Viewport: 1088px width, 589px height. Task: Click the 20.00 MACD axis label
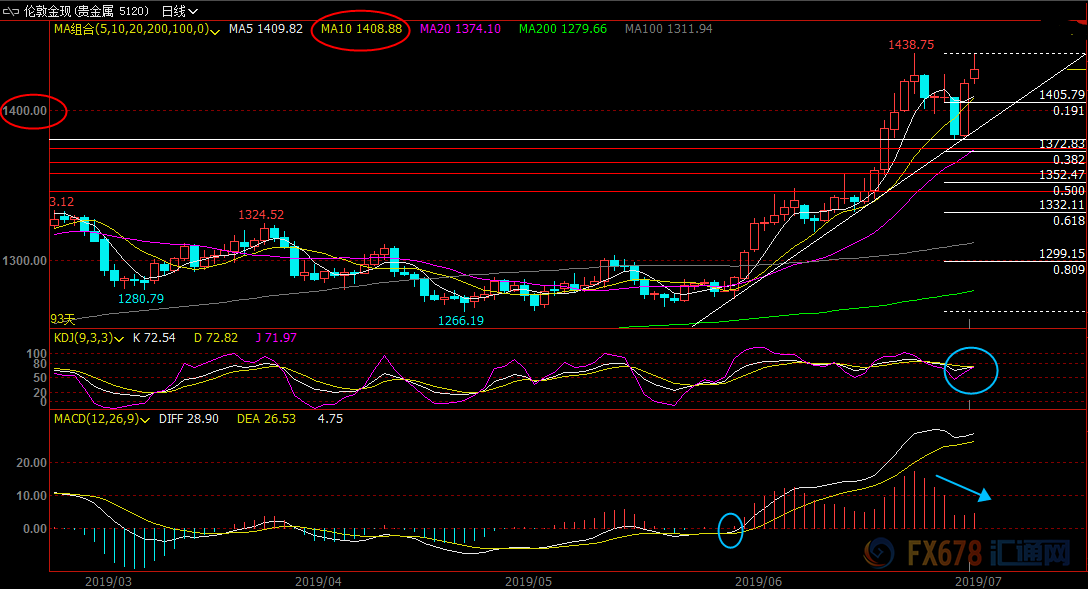click(x=32, y=463)
